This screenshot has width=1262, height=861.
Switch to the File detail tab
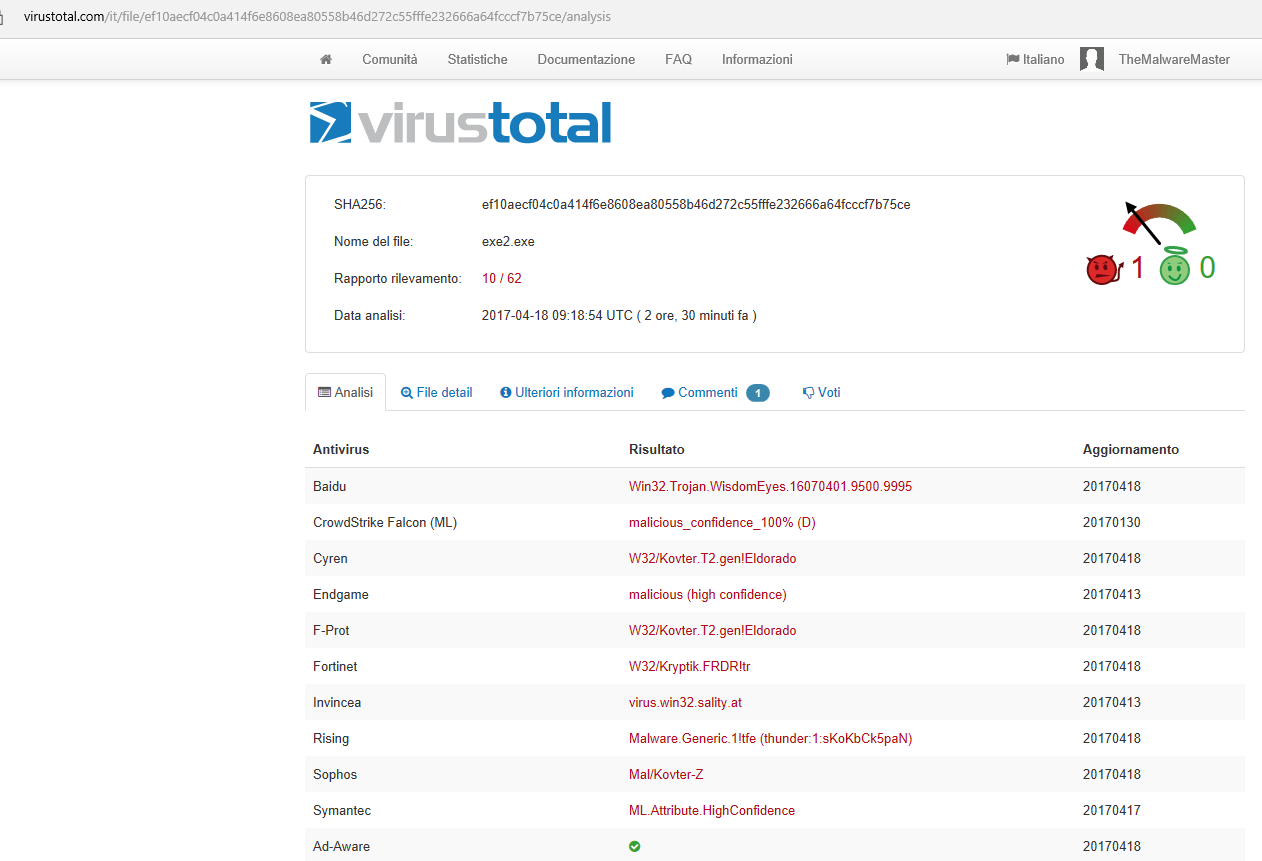(436, 392)
